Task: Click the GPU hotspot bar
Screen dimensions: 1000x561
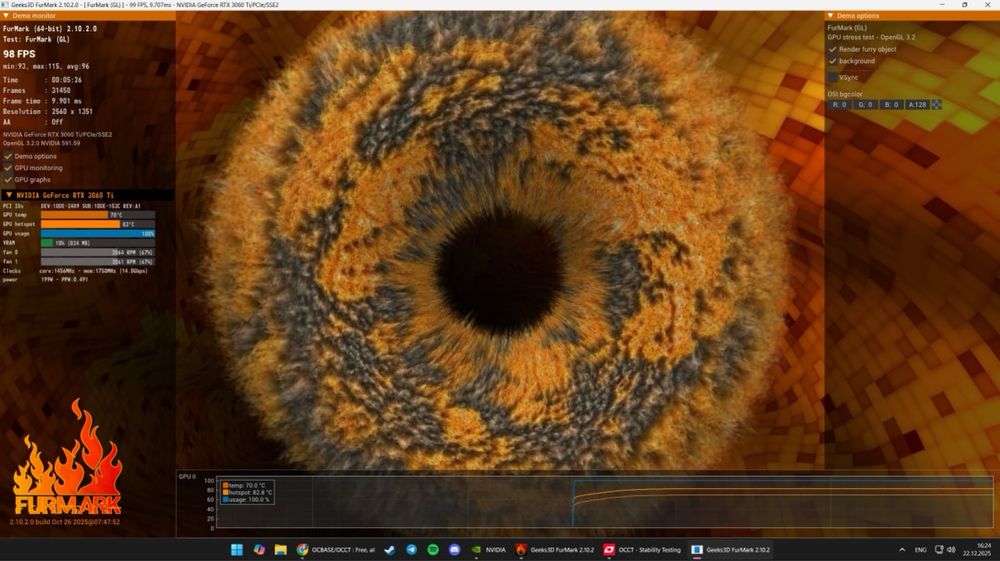Action: coord(98,224)
